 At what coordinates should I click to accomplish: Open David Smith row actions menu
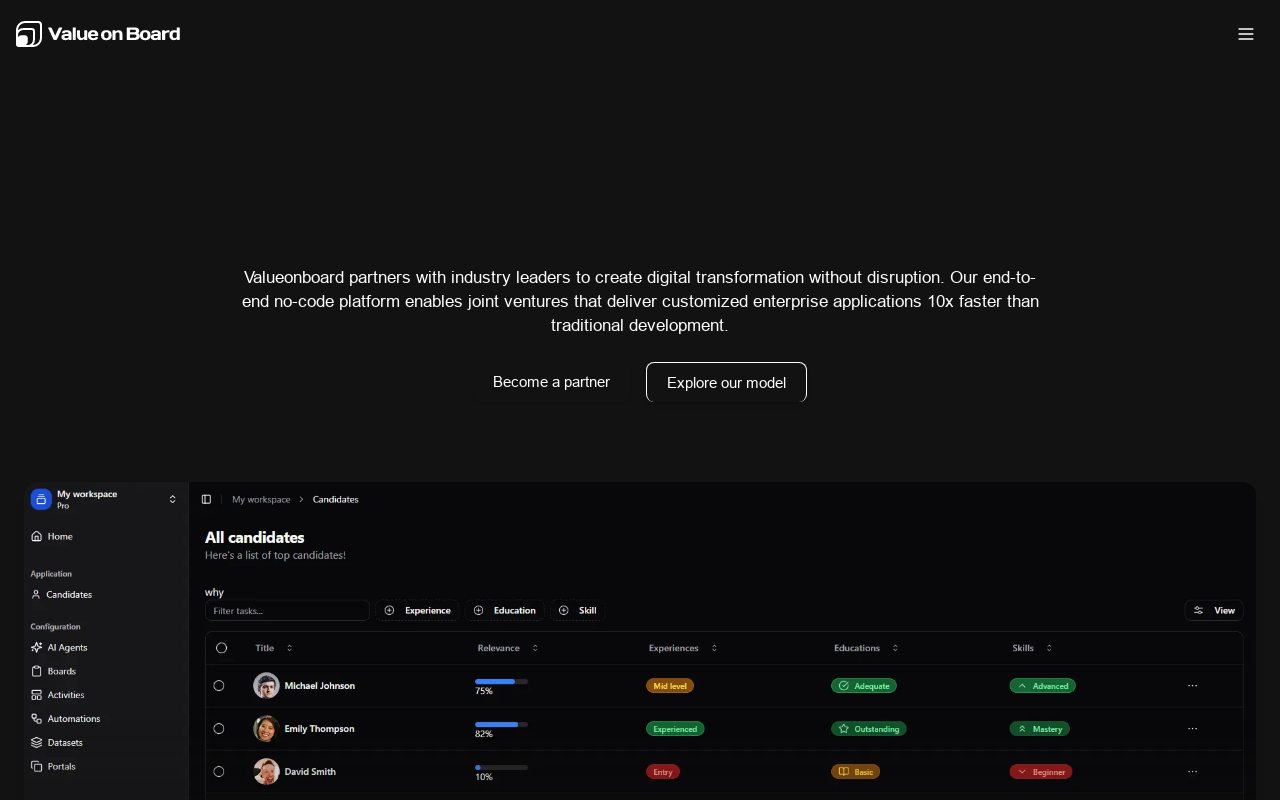(x=1192, y=772)
